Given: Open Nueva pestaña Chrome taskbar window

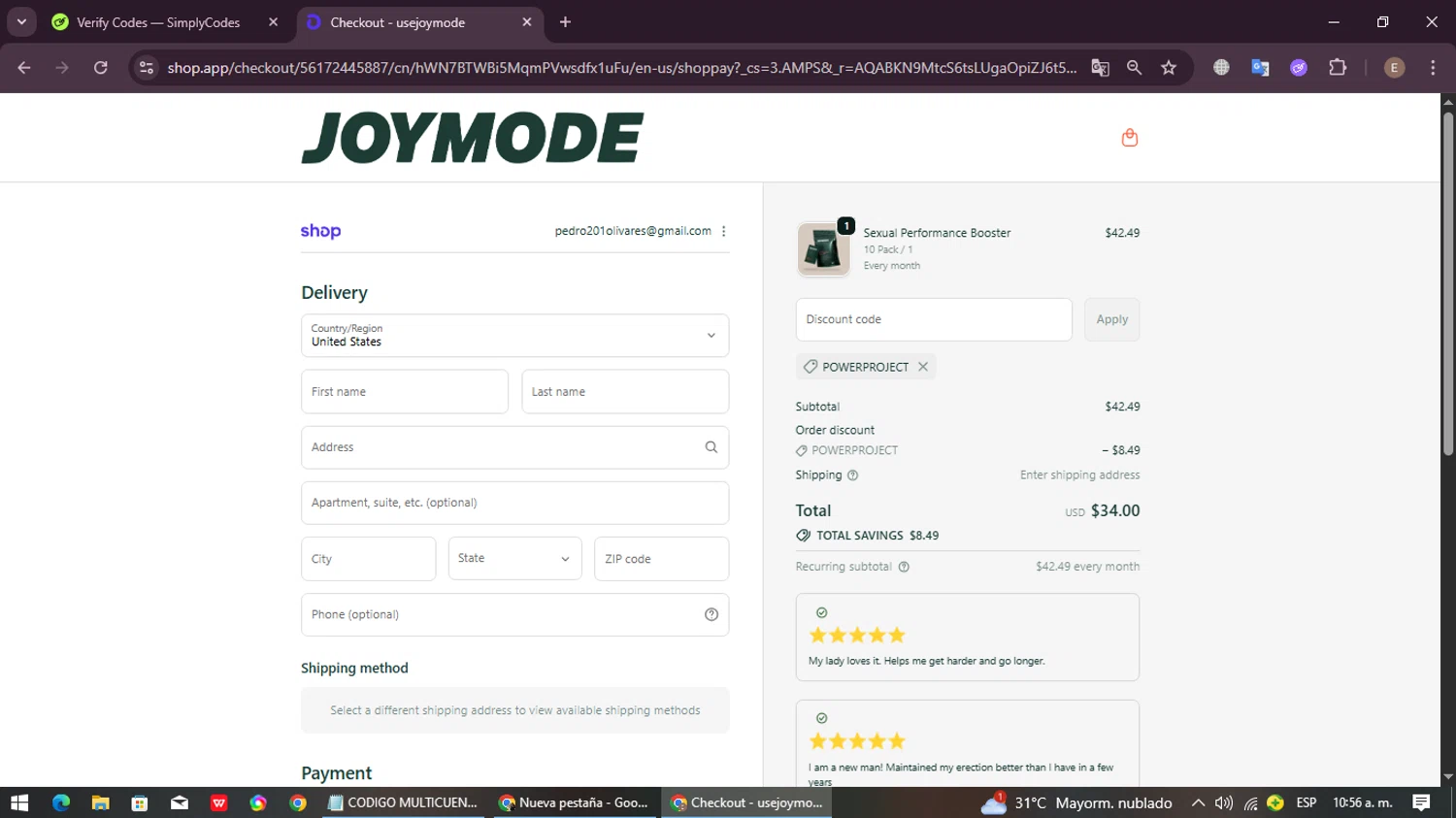Looking at the screenshot, I should (x=575, y=802).
